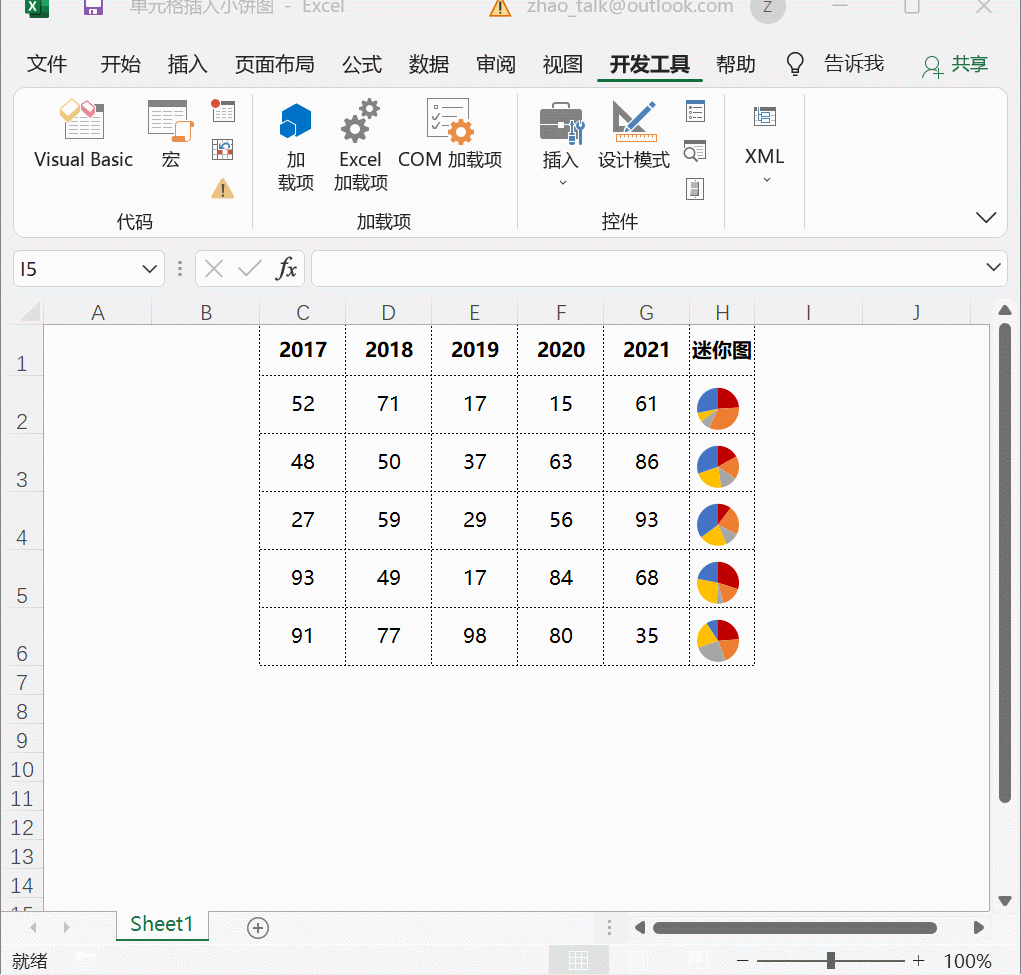This screenshot has width=1021, height=975.
Task: Open control Properties icon
Action: pyautogui.click(x=695, y=111)
